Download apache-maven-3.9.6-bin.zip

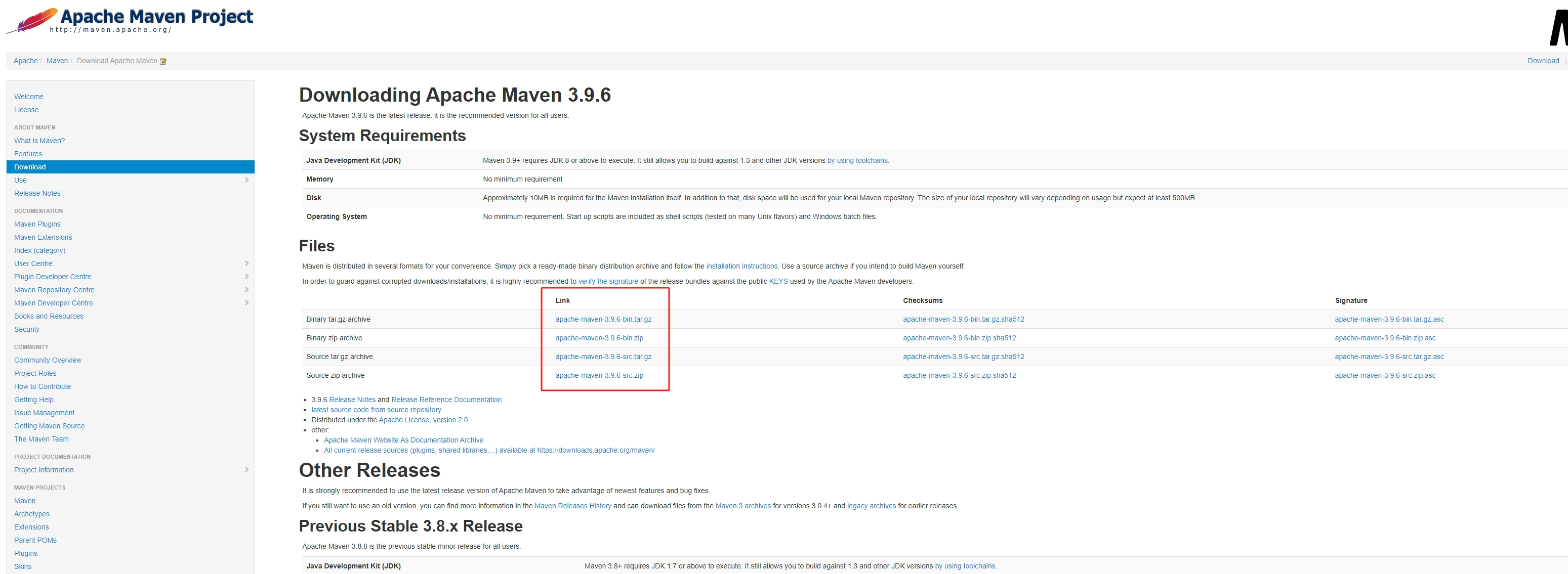pyautogui.click(x=599, y=338)
